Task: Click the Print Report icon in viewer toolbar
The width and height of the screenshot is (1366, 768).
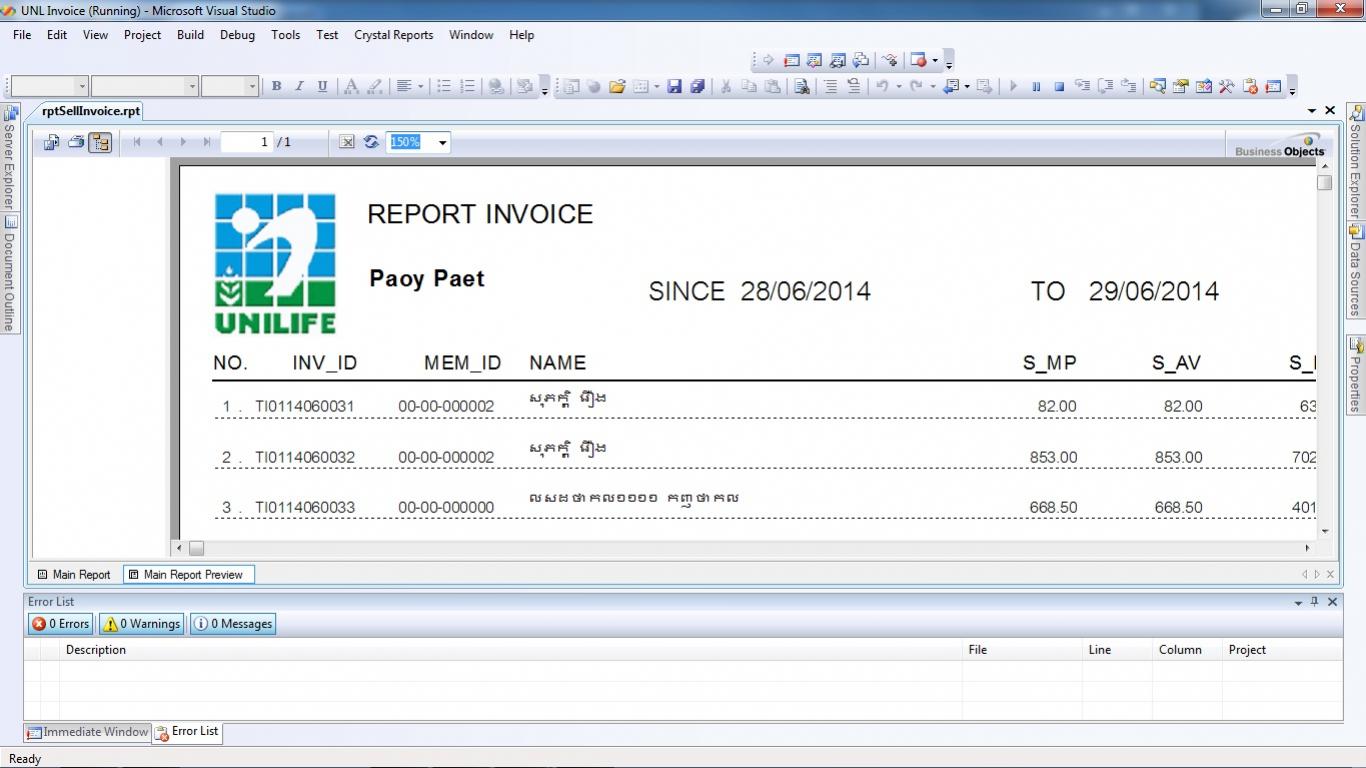Action: tap(76, 142)
